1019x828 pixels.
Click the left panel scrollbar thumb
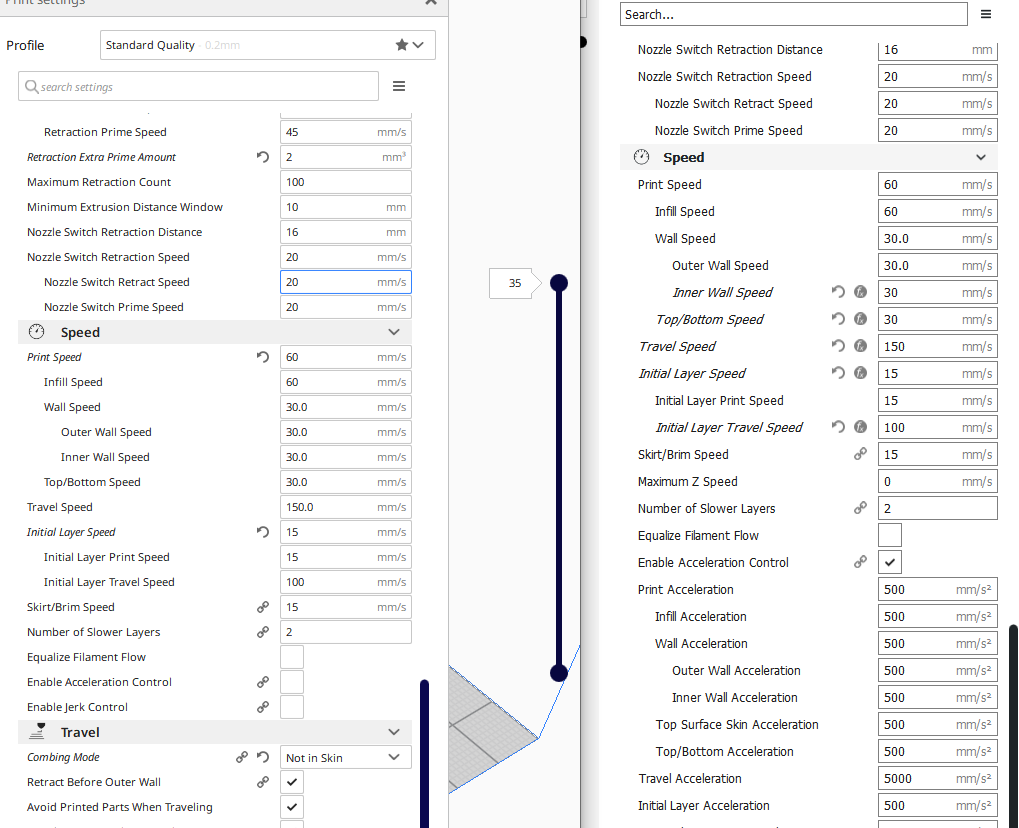pyautogui.click(x=424, y=754)
